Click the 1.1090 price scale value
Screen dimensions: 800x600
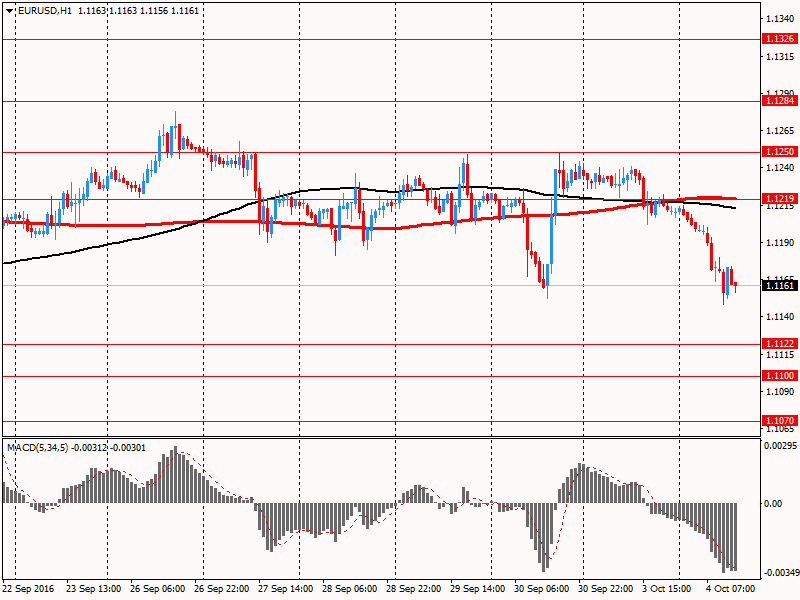[x=781, y=391]
